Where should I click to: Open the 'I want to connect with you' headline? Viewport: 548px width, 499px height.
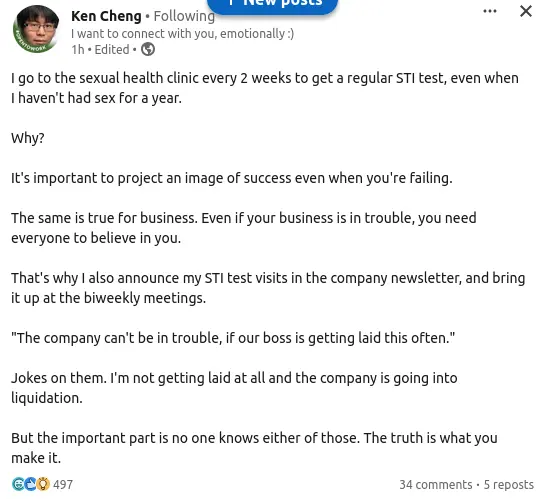(182, 34)
